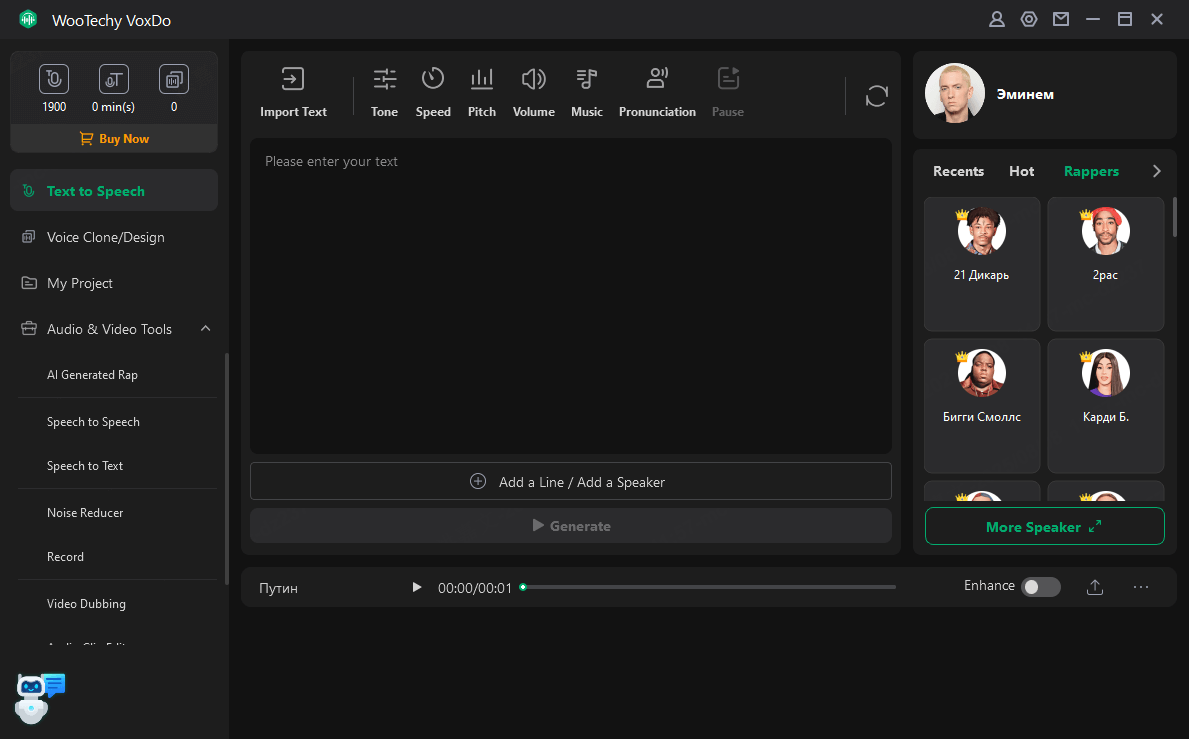Switch to the Recents tab

(x=958, y=171)
